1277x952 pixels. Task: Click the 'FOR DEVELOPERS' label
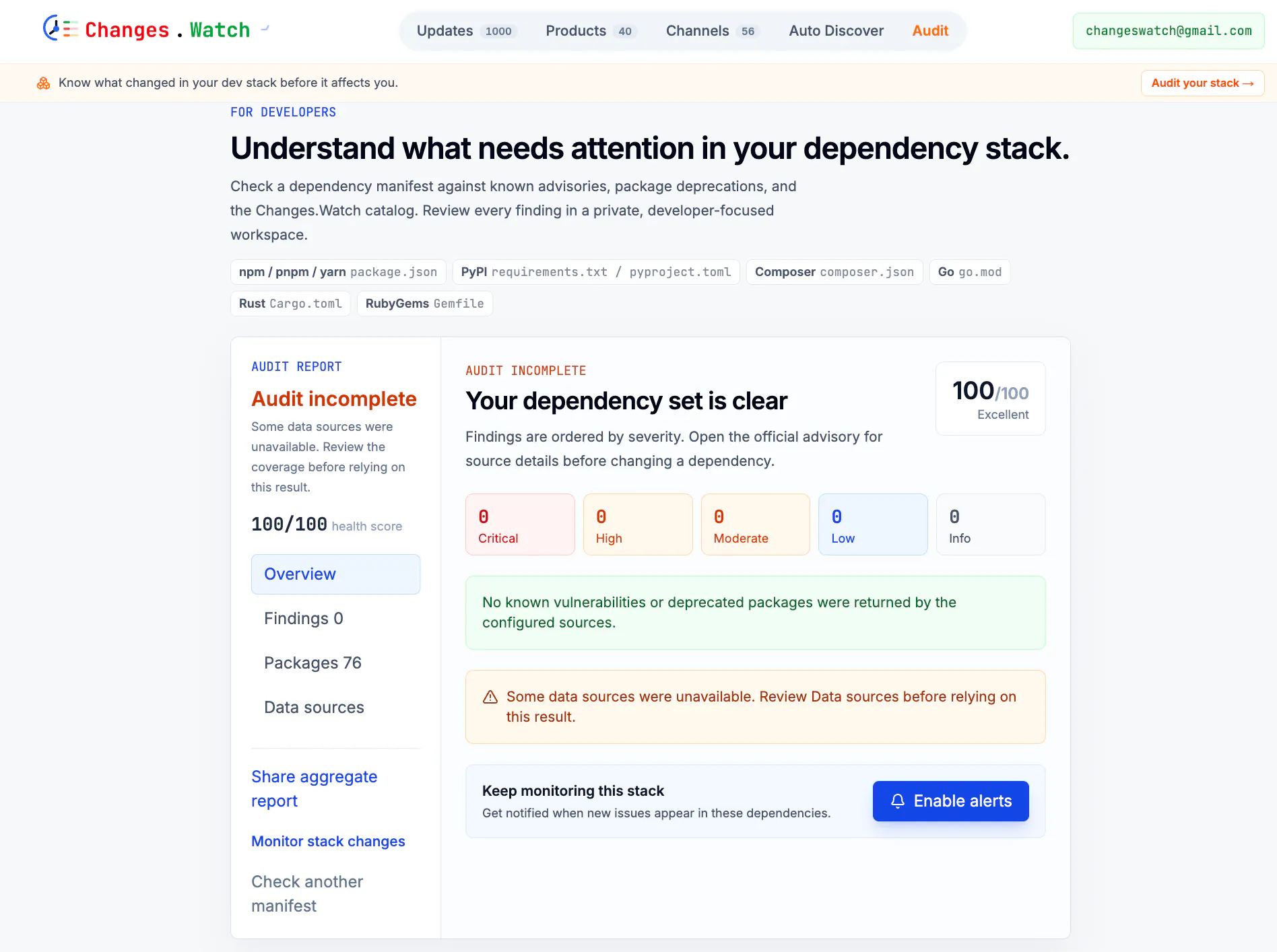[283, 112]
